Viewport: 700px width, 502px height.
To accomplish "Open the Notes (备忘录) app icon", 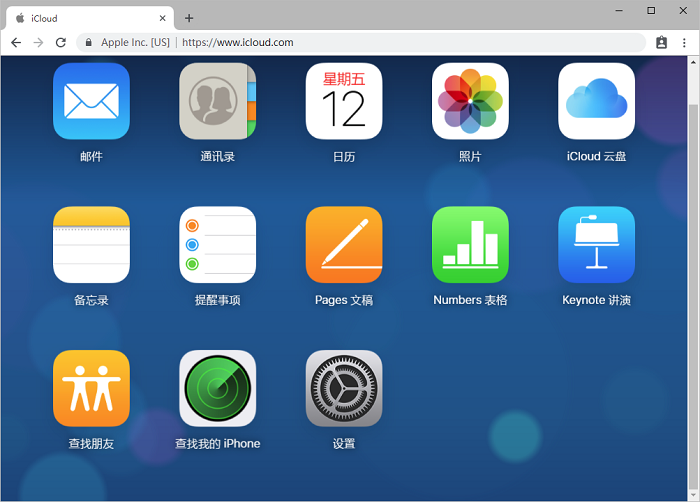I will [91, 245].
